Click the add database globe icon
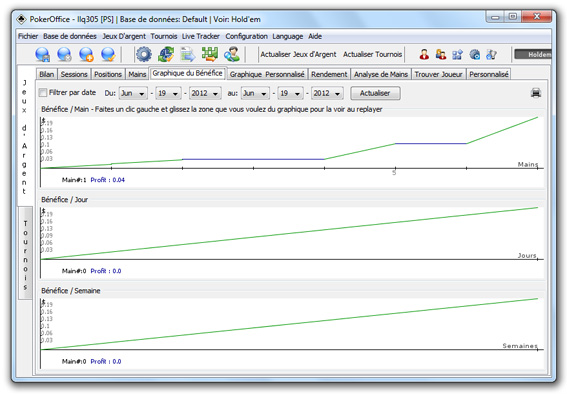This screenshot has width=567, height=394. point(86,55)
